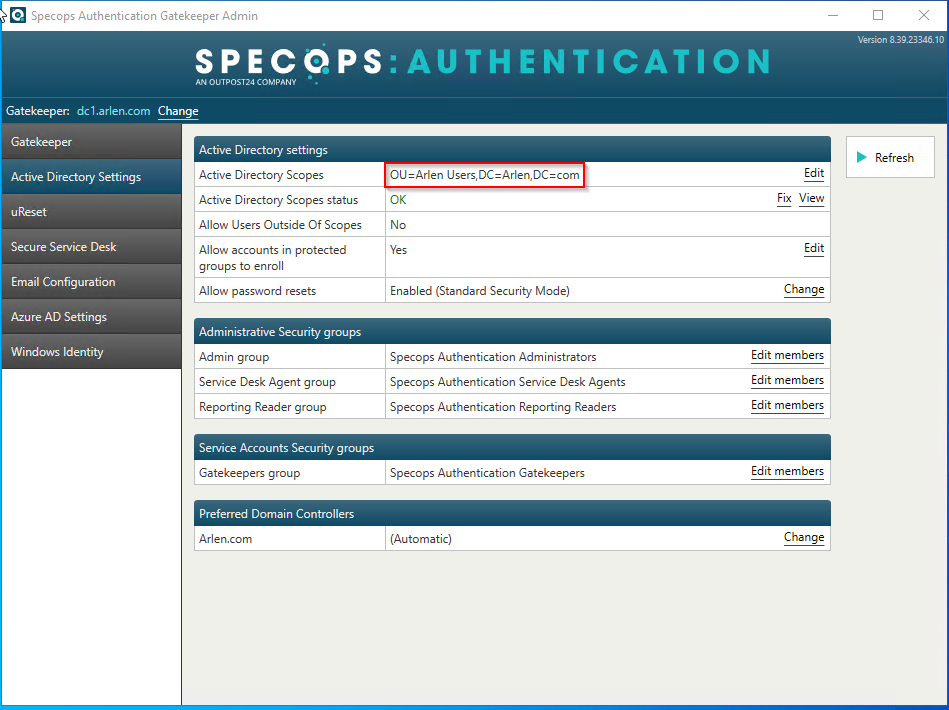Maximize the Gatekeeper Admin window
949x710 pixels.
878,15
